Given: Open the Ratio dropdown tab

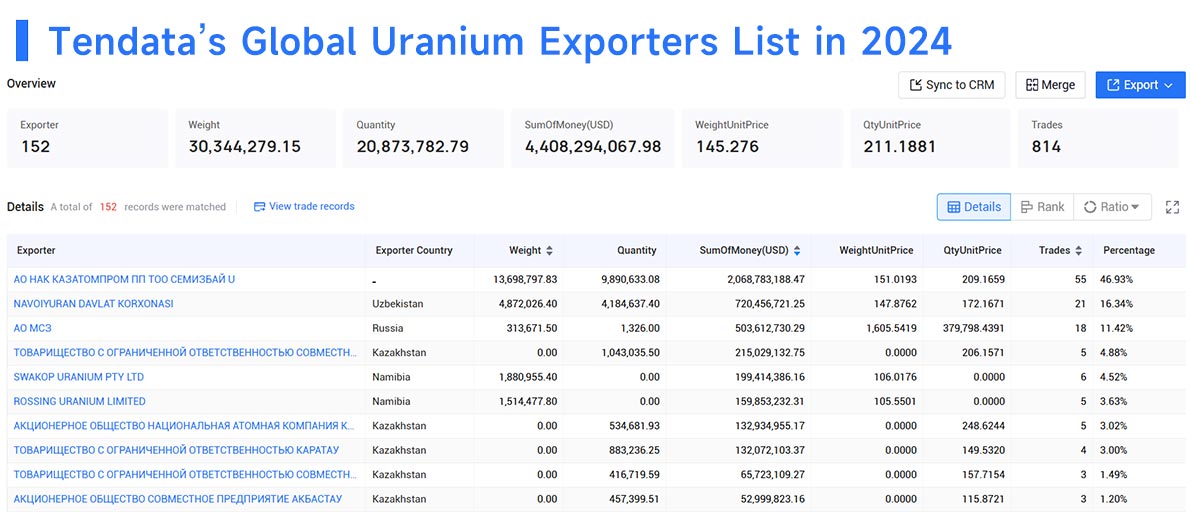Looking at the screenshot, I should click(1112, 207).
